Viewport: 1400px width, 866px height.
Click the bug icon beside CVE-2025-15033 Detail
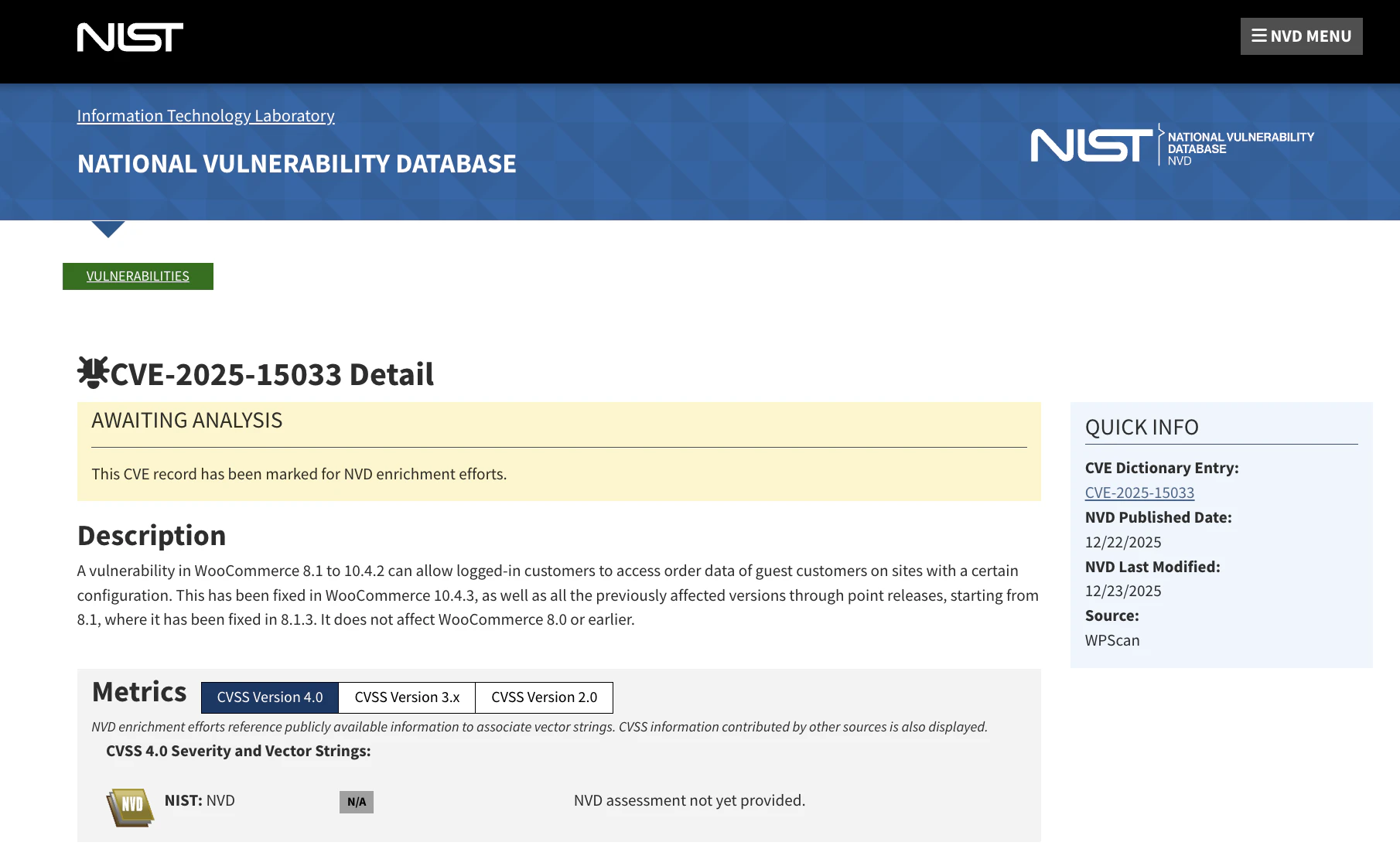pos(93,373)
